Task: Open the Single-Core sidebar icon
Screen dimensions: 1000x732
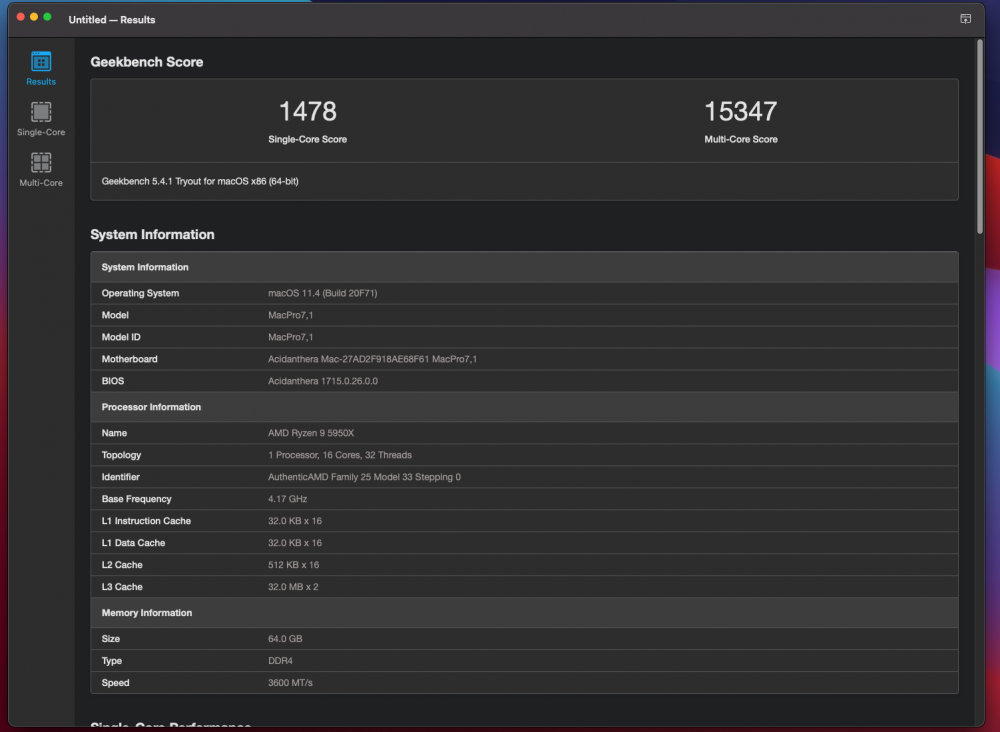Action: pyautogui.click(x=41, y=119)
